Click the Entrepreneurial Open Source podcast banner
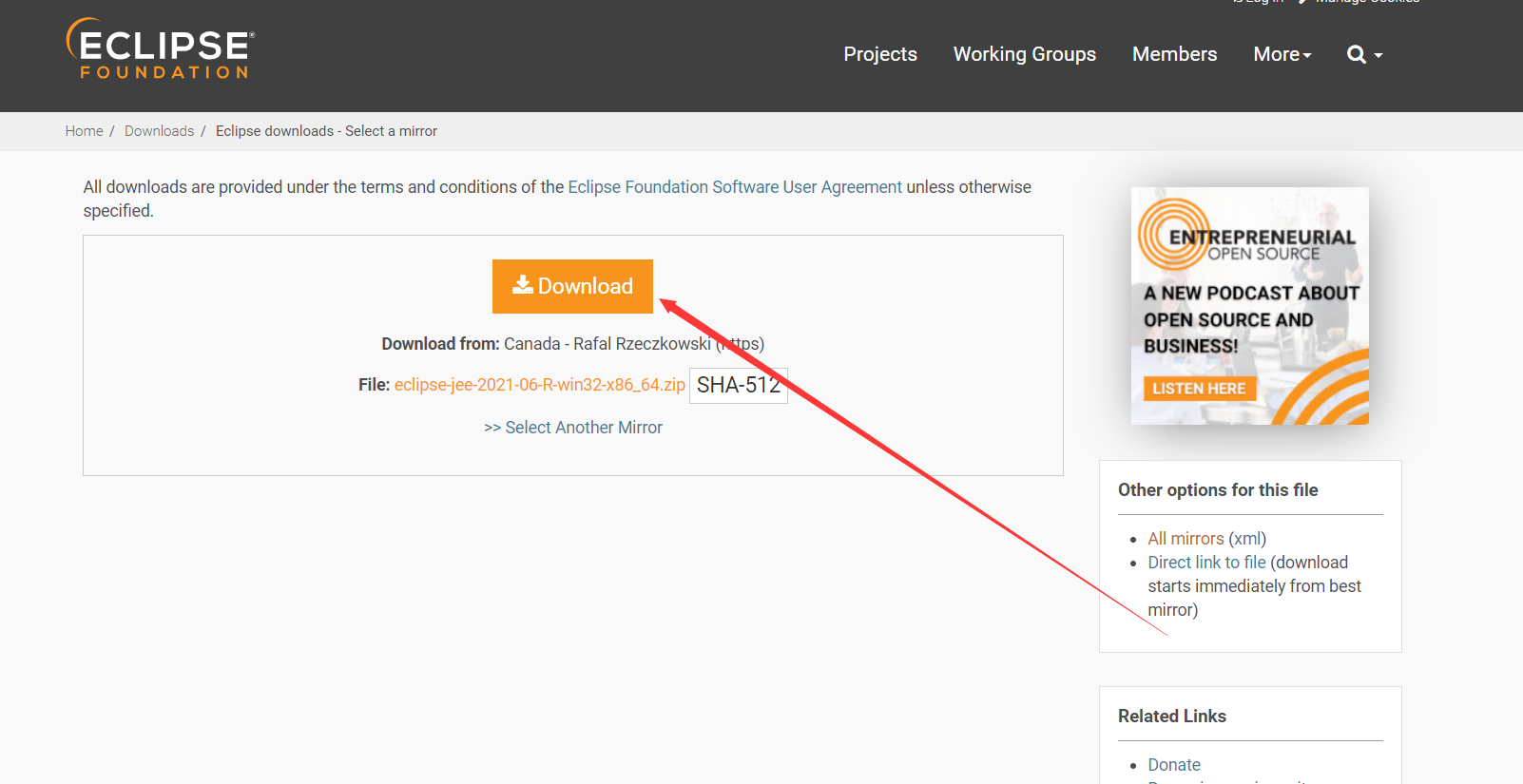This screenshot has width=1523, height=784. click(x=1249, y=305)
